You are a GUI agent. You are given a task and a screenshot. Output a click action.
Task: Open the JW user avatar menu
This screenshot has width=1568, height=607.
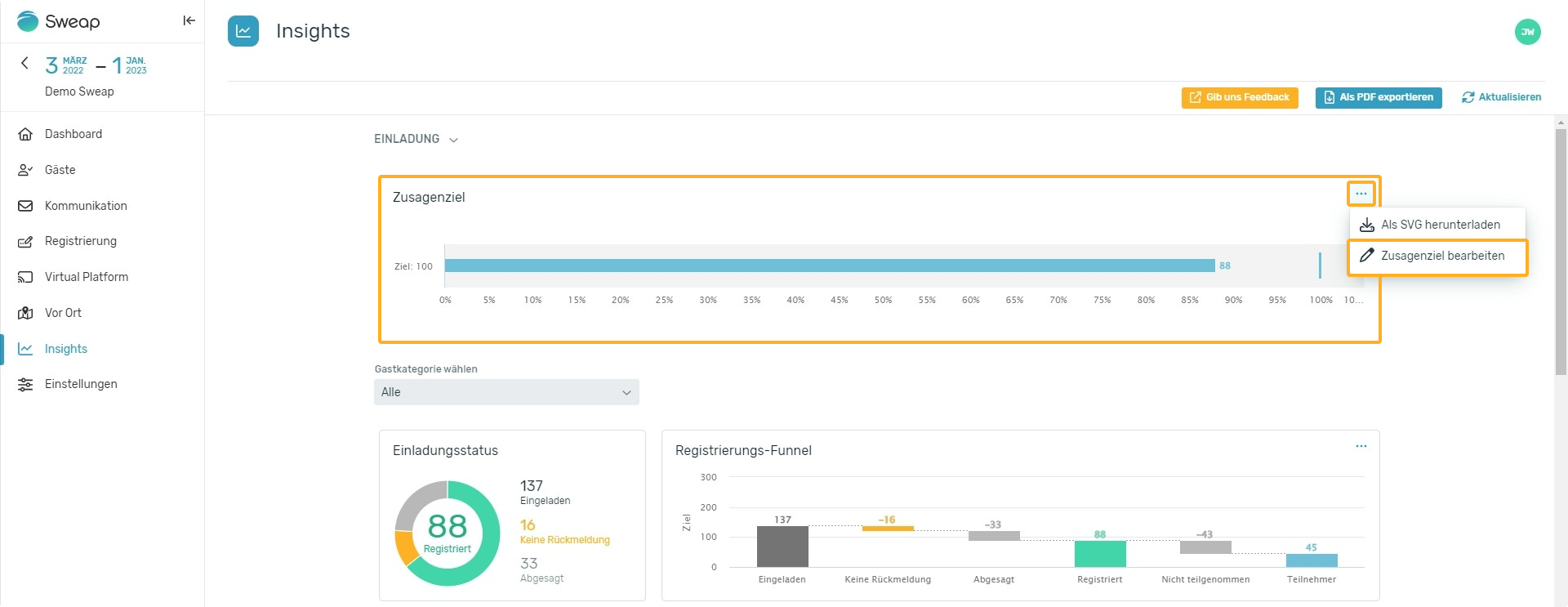point(1527,32)
